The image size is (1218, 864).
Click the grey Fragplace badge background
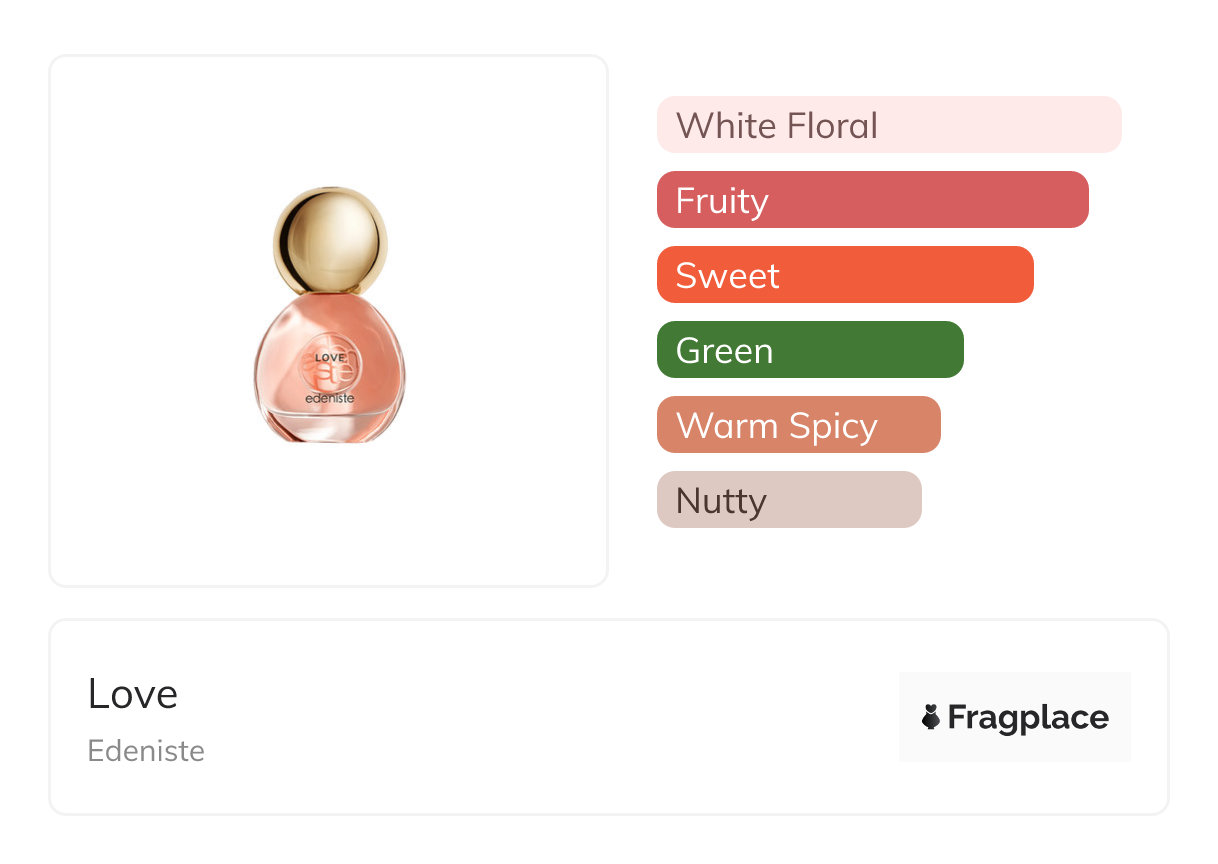coord(1014,685)
